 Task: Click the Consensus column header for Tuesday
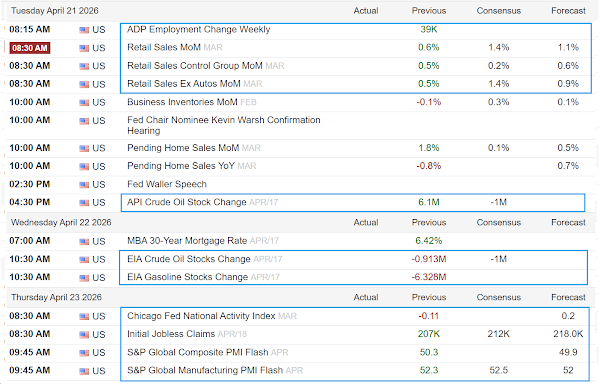(499, 11)
